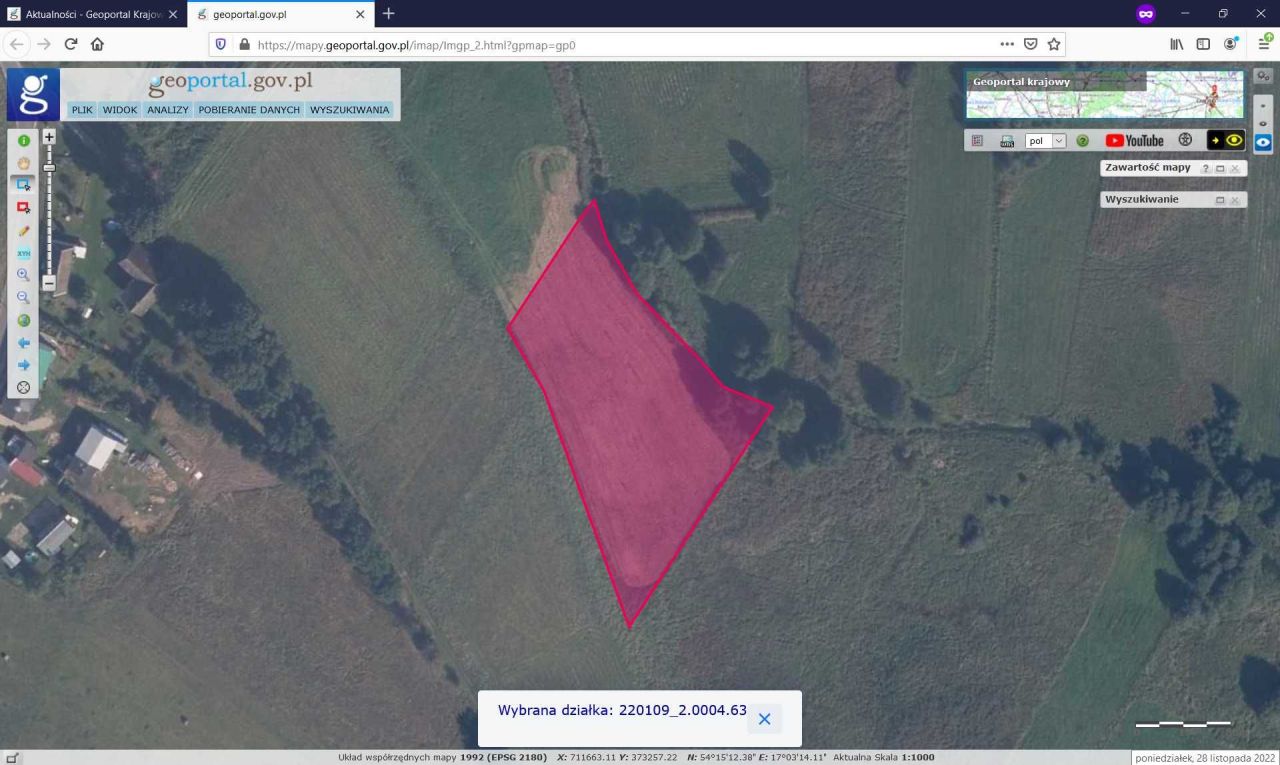Screen dimensions: 1280x765
Task: Bookmark this page with the star
Action: click(x=1054, y=44)
